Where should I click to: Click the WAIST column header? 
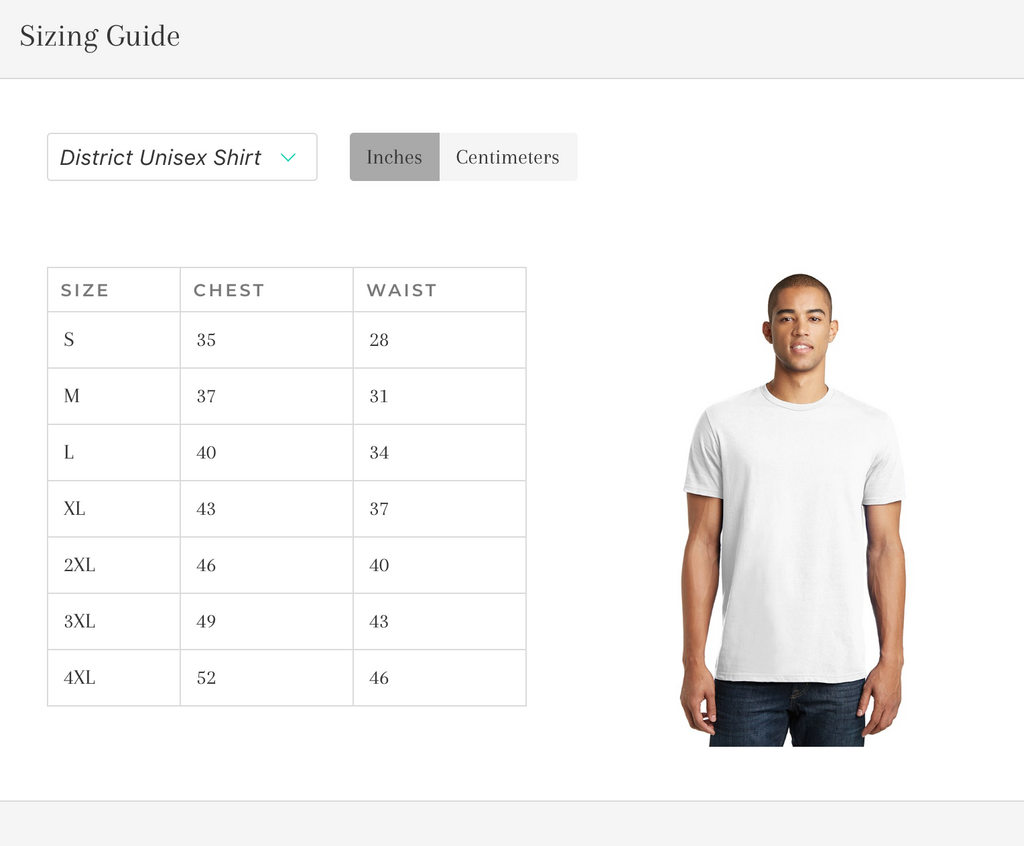coord(402,290)
